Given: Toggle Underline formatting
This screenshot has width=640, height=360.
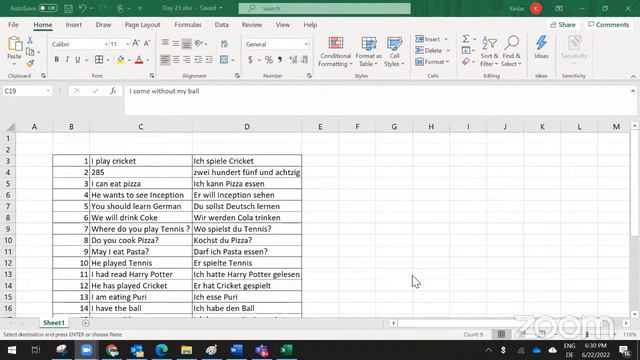Looking at the screenshot, I should [78, 60].
